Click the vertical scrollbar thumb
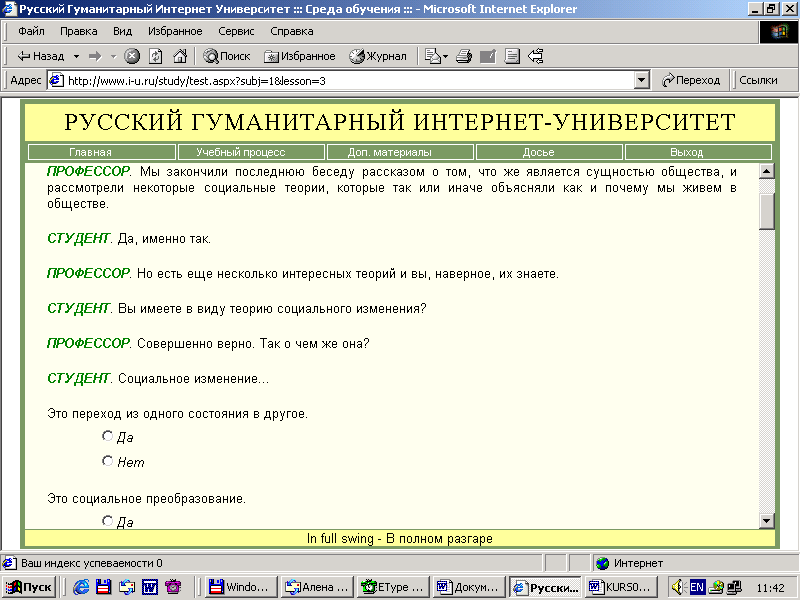The image size is (800, 600). click(x=766, y=212)
